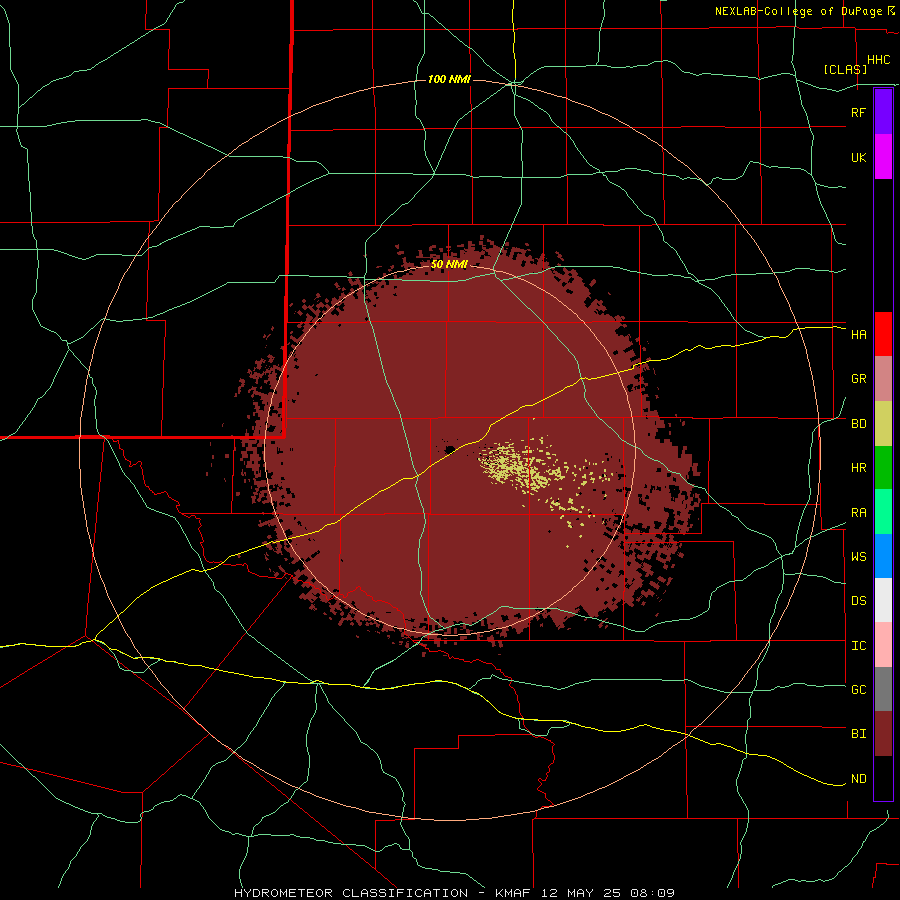Click the WS legend label

coord(858,557)
